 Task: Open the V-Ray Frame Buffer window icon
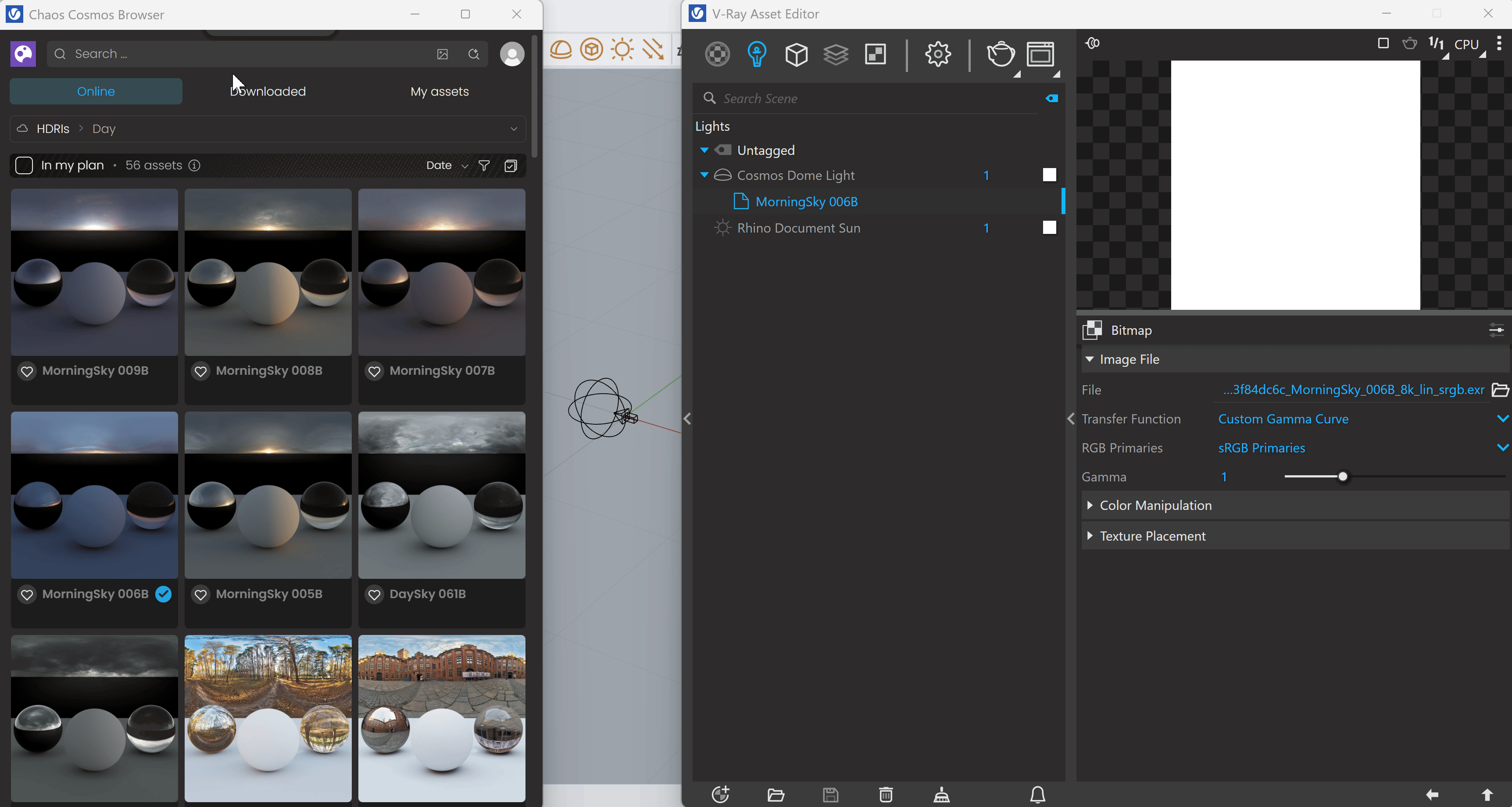click(x=1040, y=54)
